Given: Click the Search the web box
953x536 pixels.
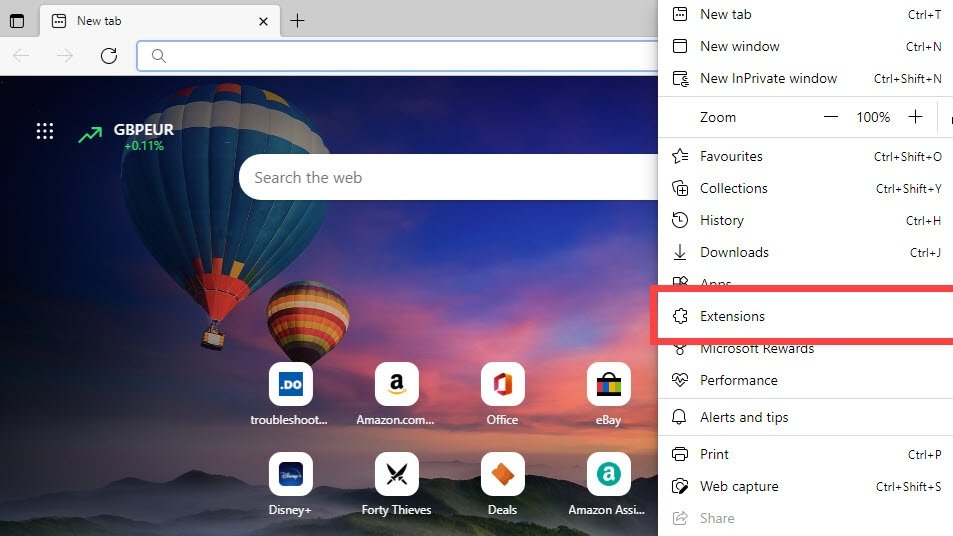Looking at the screenshot, I should pyautogui.click(x=449, y=177).
